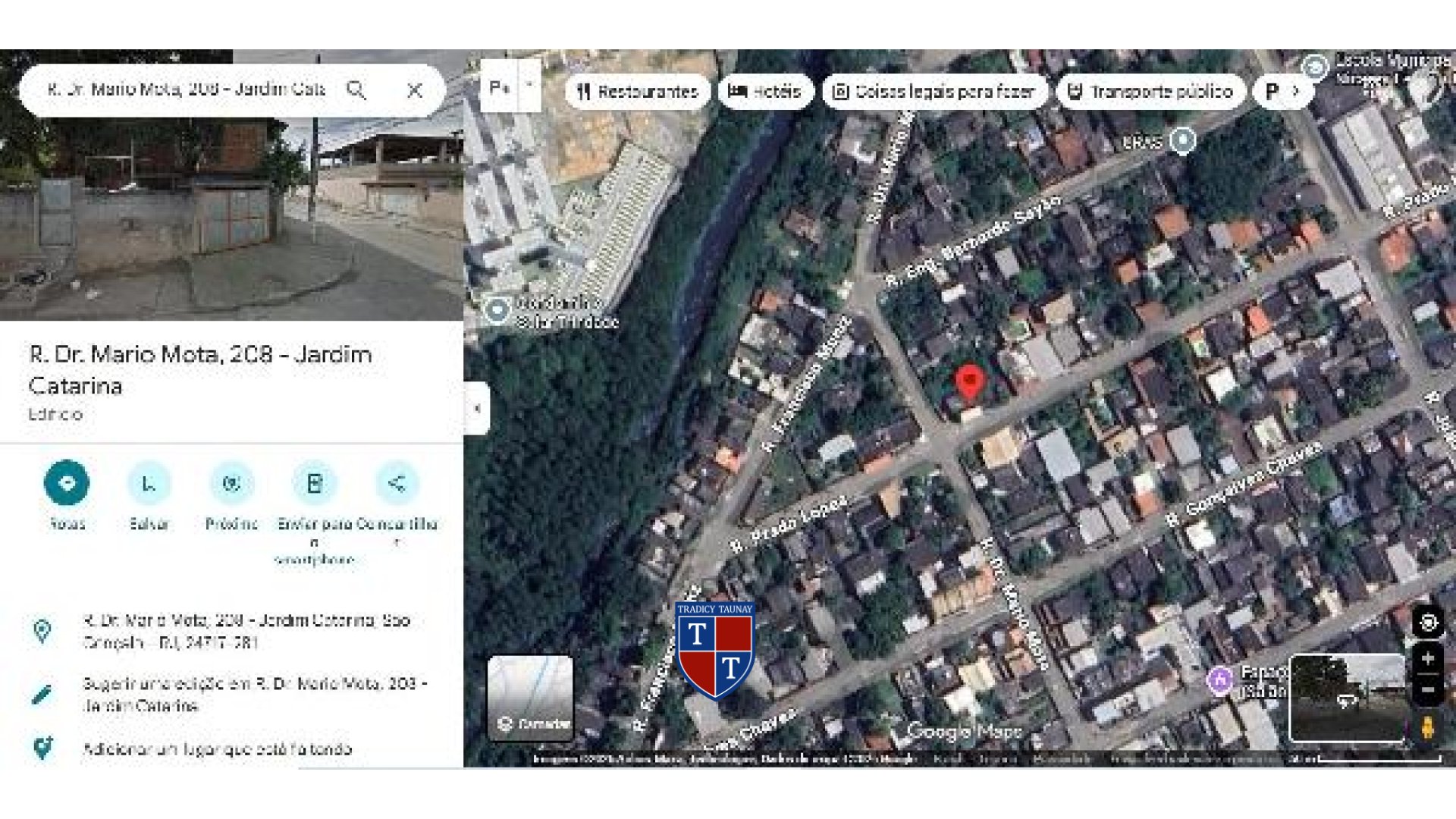
Task: Click the Compartilhar share icon
Action: point(397,483)
